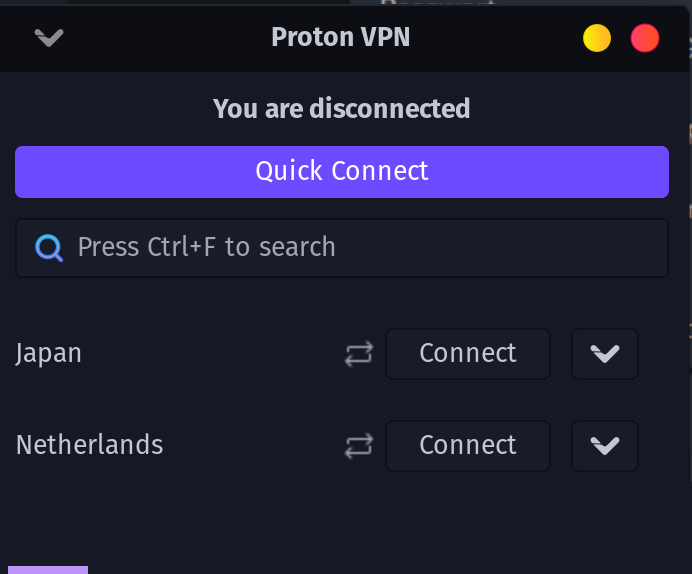Click the P2P arrows icon for Netherlands
Image resolution: width=692 pixels, height=574 pixels.
359,446
